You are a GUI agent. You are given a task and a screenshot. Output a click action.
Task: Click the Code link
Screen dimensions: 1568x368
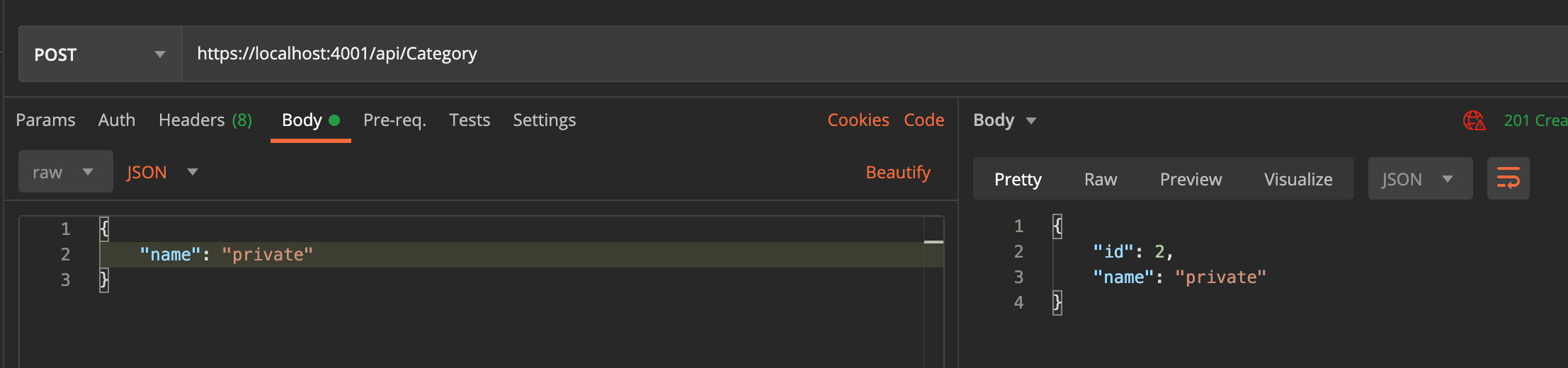(x=924, y=120)
